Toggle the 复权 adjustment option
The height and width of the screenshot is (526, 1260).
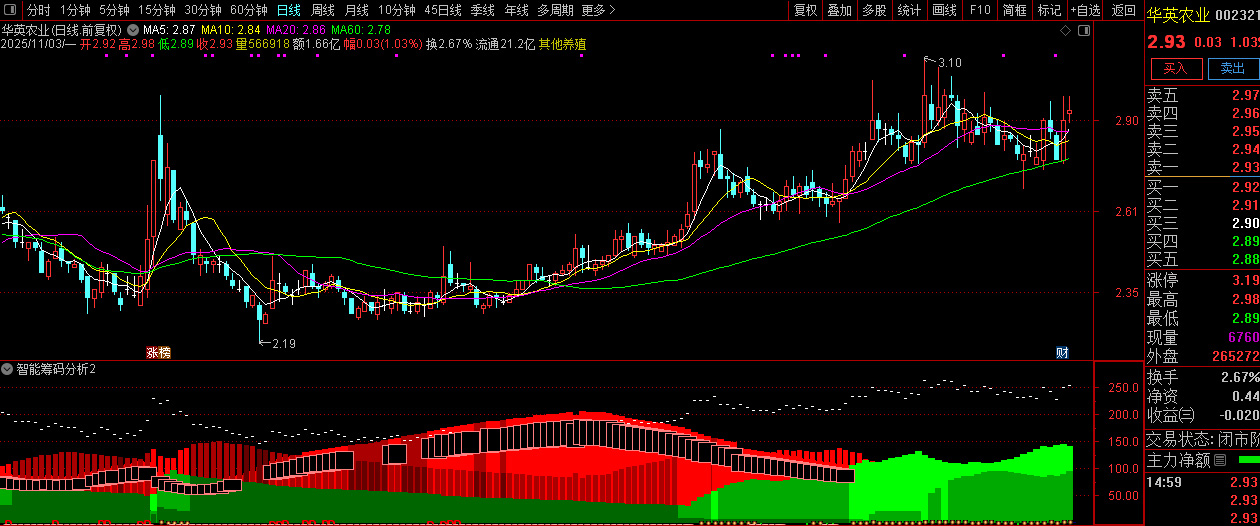805,10
